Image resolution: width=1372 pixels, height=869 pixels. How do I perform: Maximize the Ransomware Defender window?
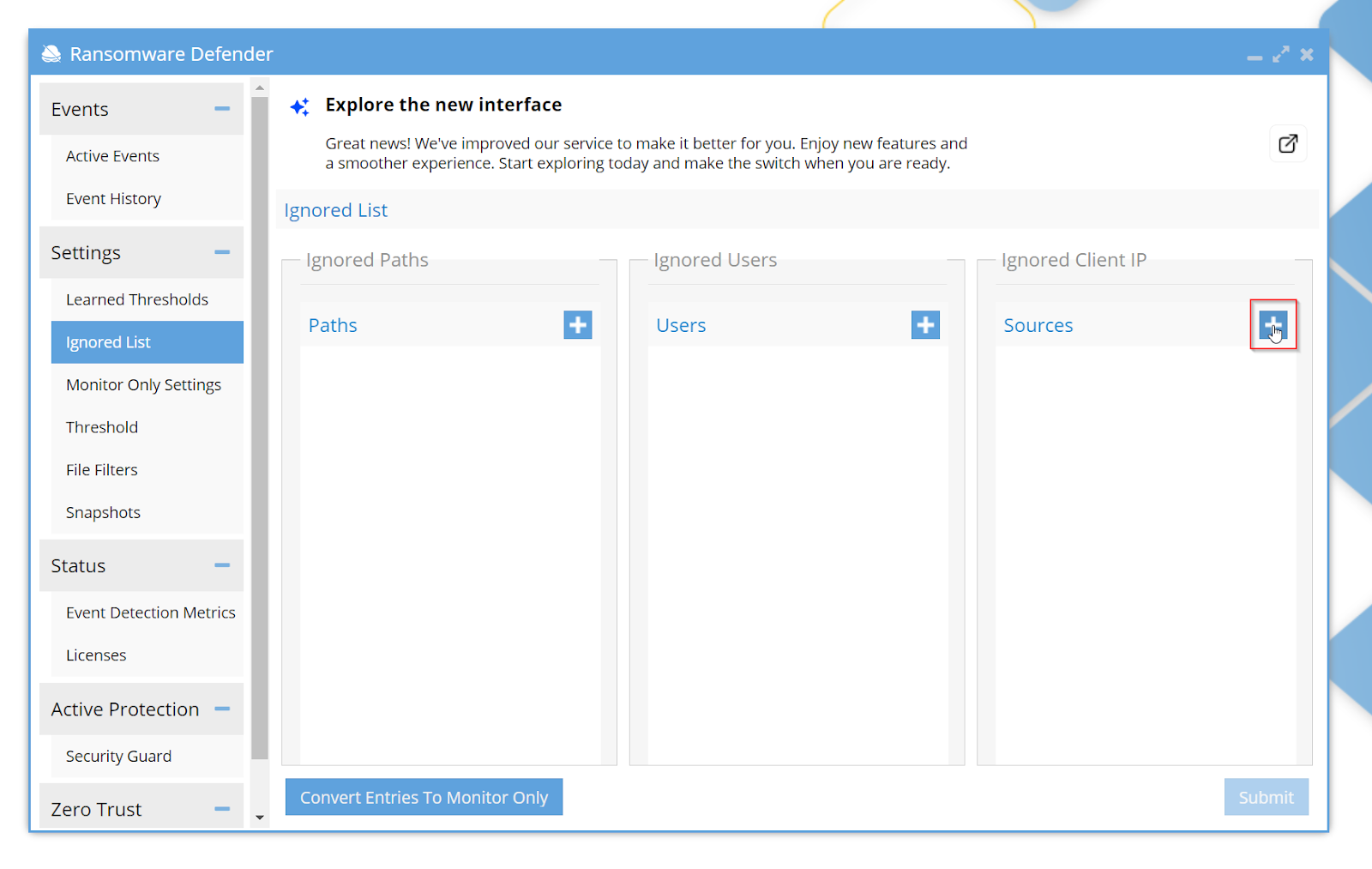tap(1281, 54)
